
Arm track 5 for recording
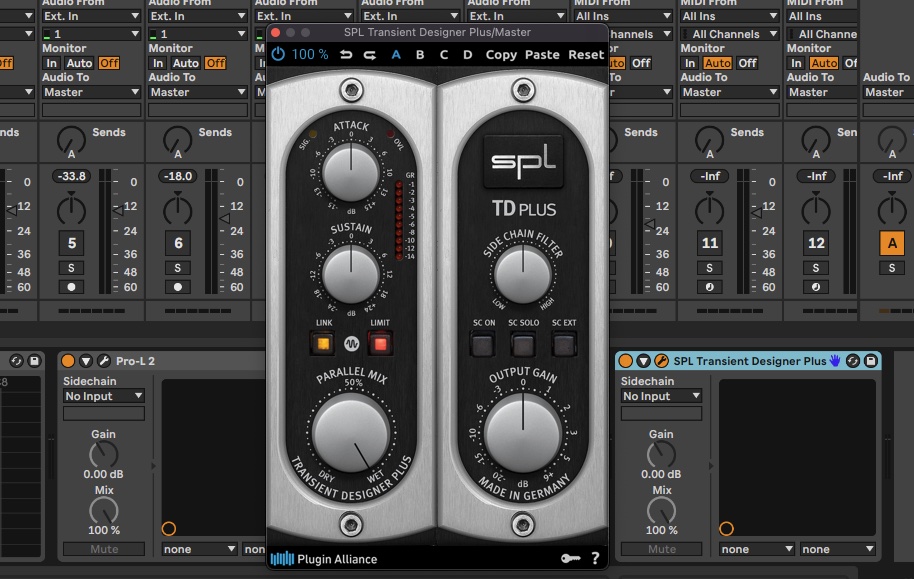click(x=71, y=287)
